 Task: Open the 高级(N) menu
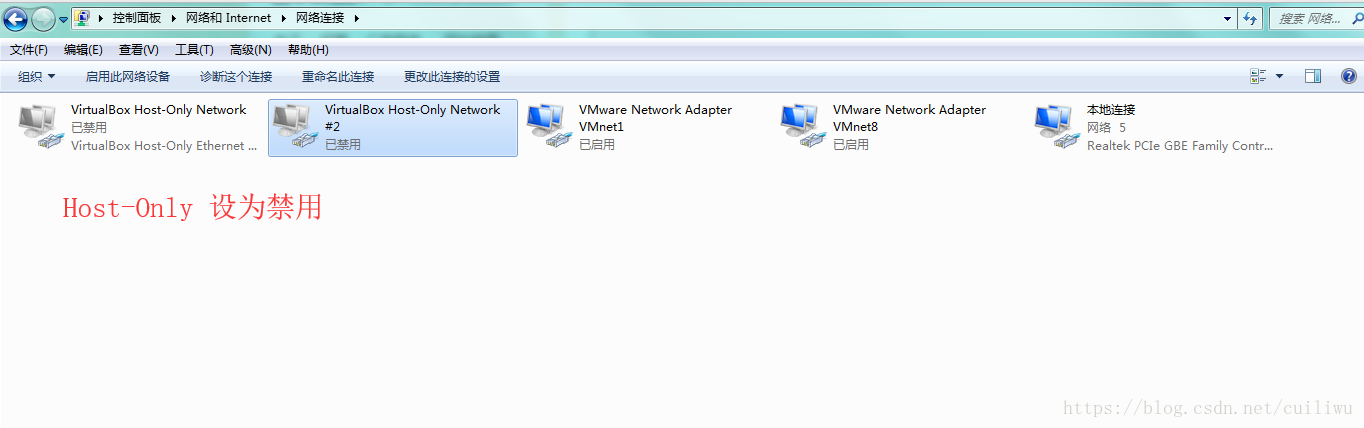[x=250, y=50]
